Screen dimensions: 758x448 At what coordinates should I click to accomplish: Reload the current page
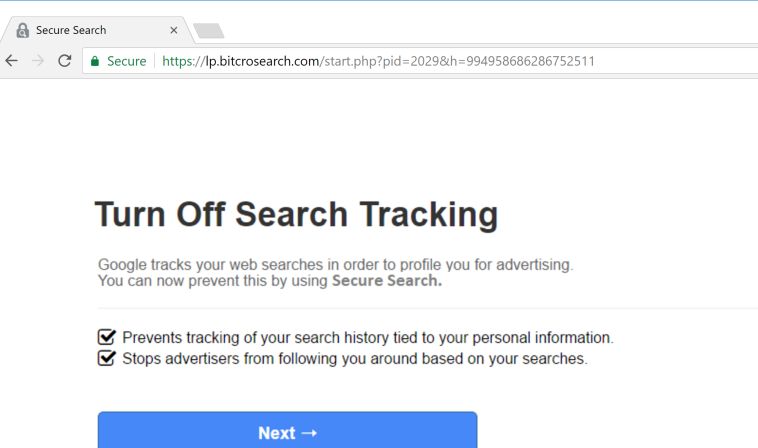click(x=65, y=61)
